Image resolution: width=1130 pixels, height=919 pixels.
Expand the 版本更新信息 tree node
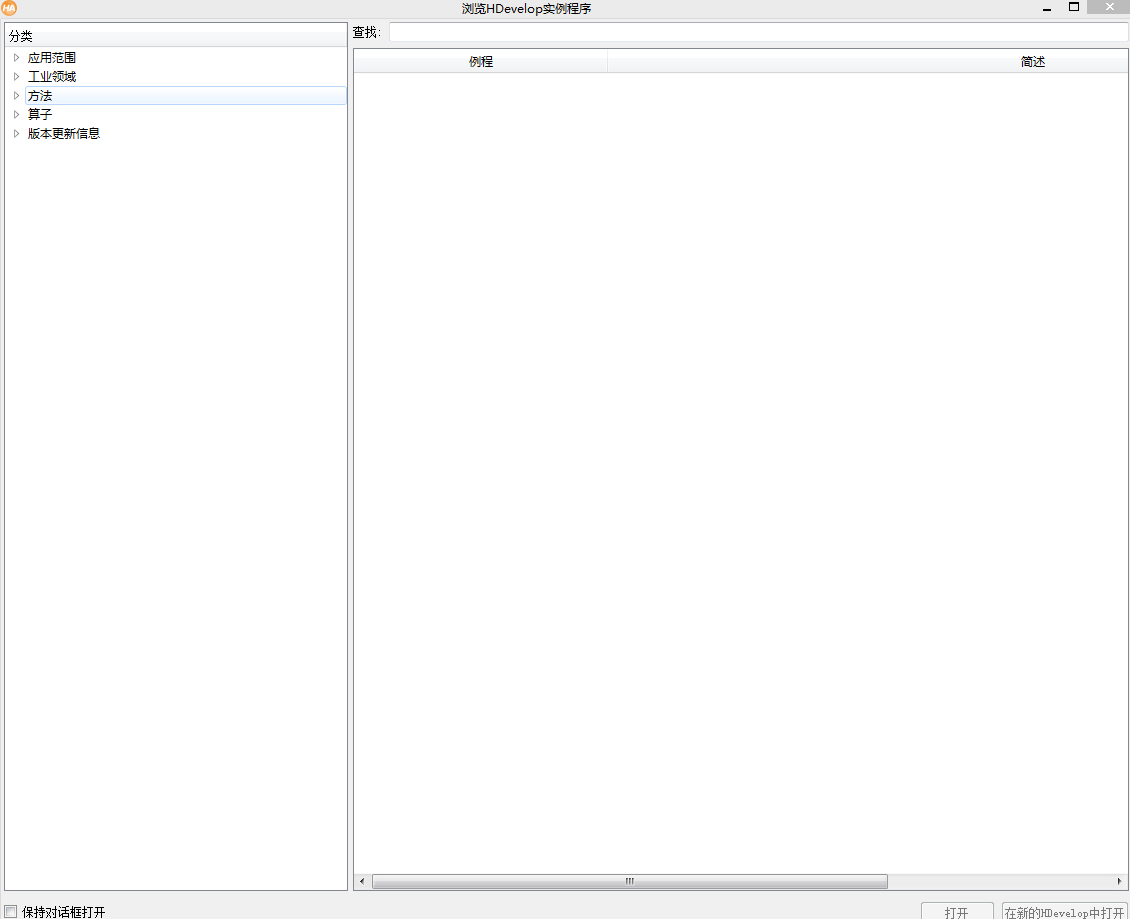[17, 133]
